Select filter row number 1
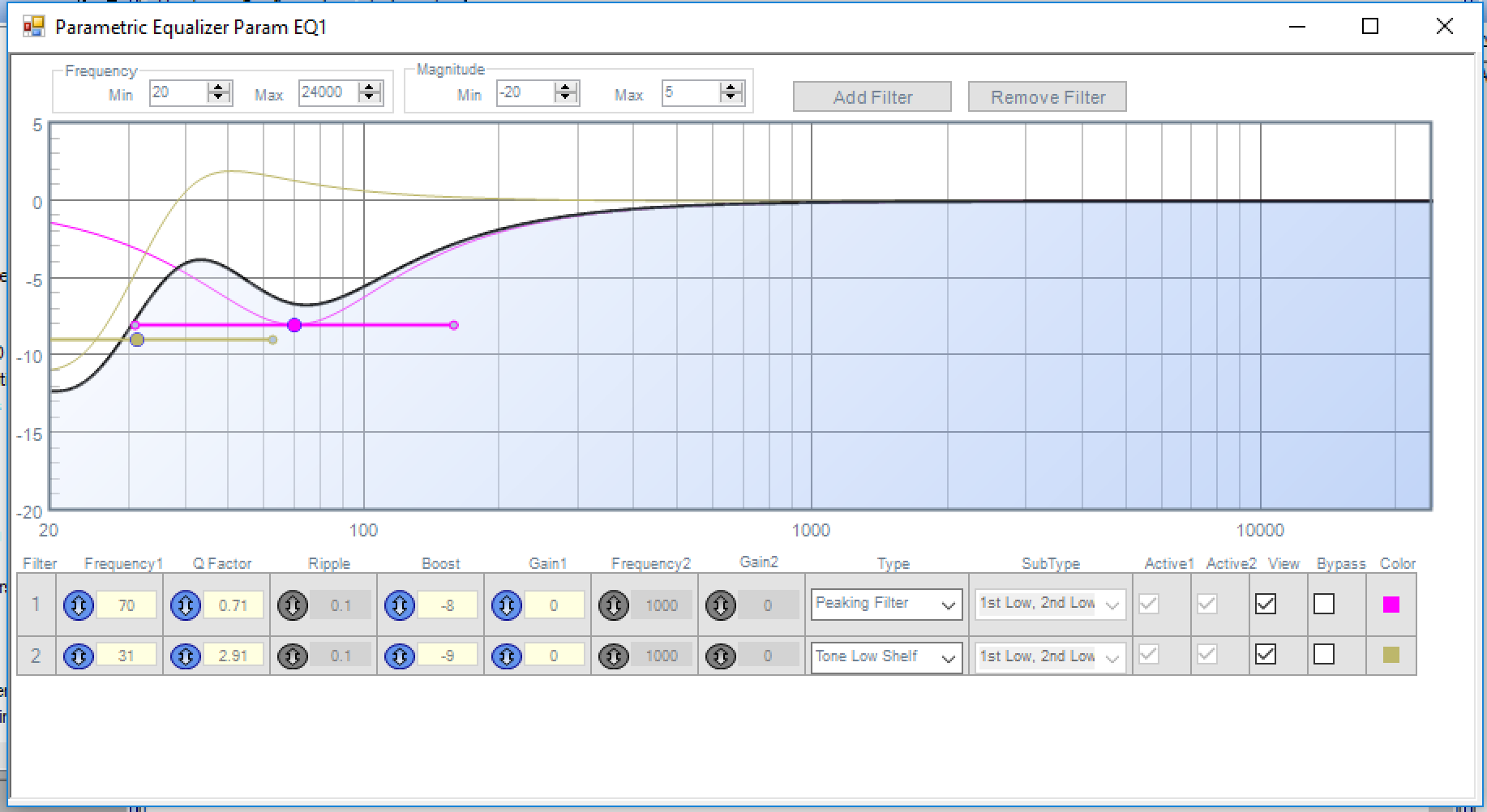This screenshot has height=812, width=1487. pos(36,605)
